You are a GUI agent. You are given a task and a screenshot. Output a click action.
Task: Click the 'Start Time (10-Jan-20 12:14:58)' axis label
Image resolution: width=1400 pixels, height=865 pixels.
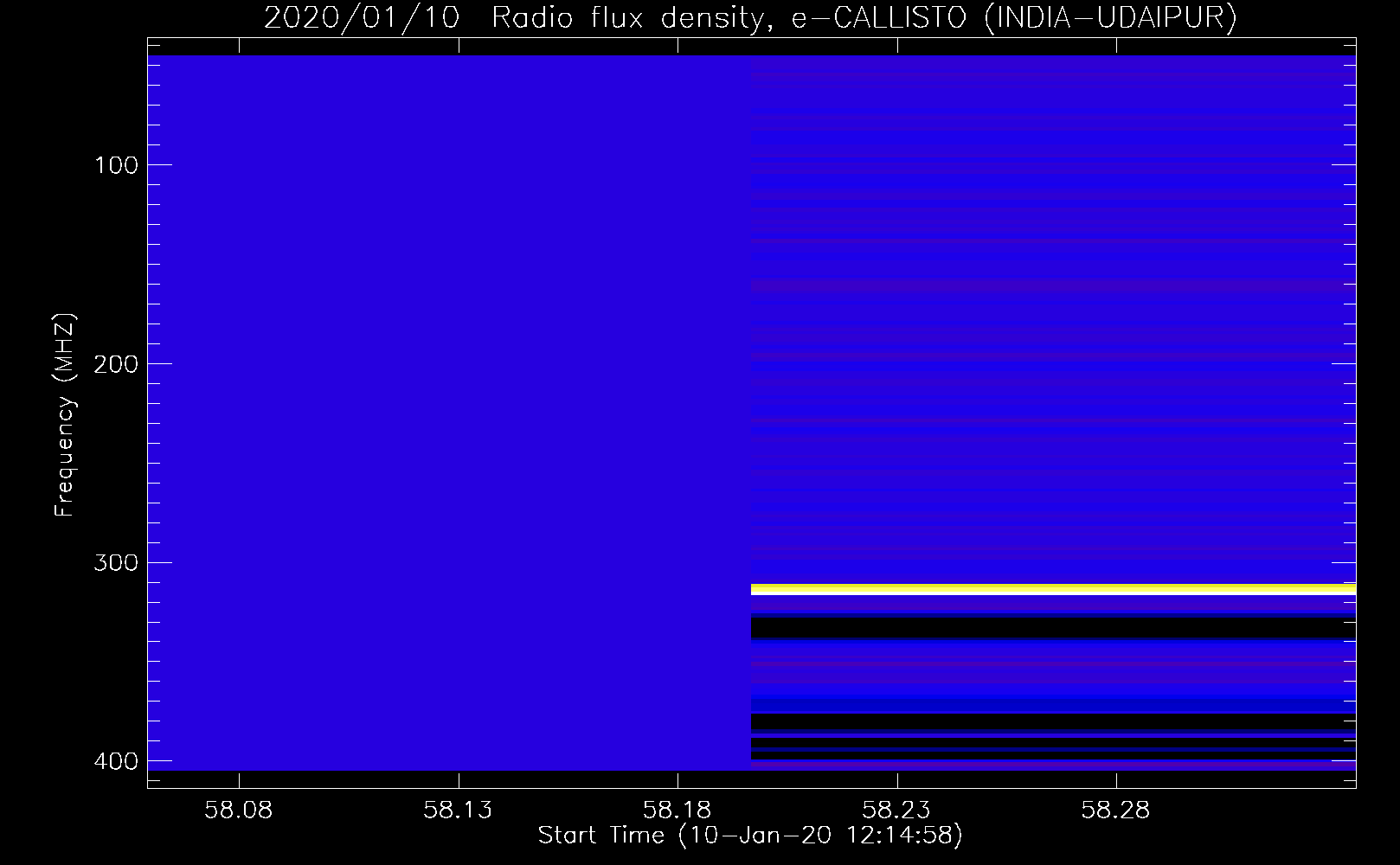click(x=750, y=836)
